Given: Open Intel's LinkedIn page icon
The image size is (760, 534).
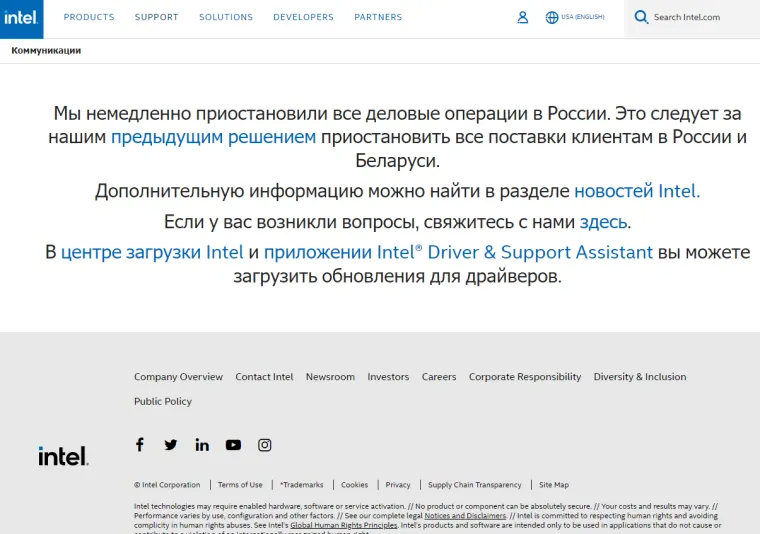Looking at the screenshot, I should [x=202, y=445].
